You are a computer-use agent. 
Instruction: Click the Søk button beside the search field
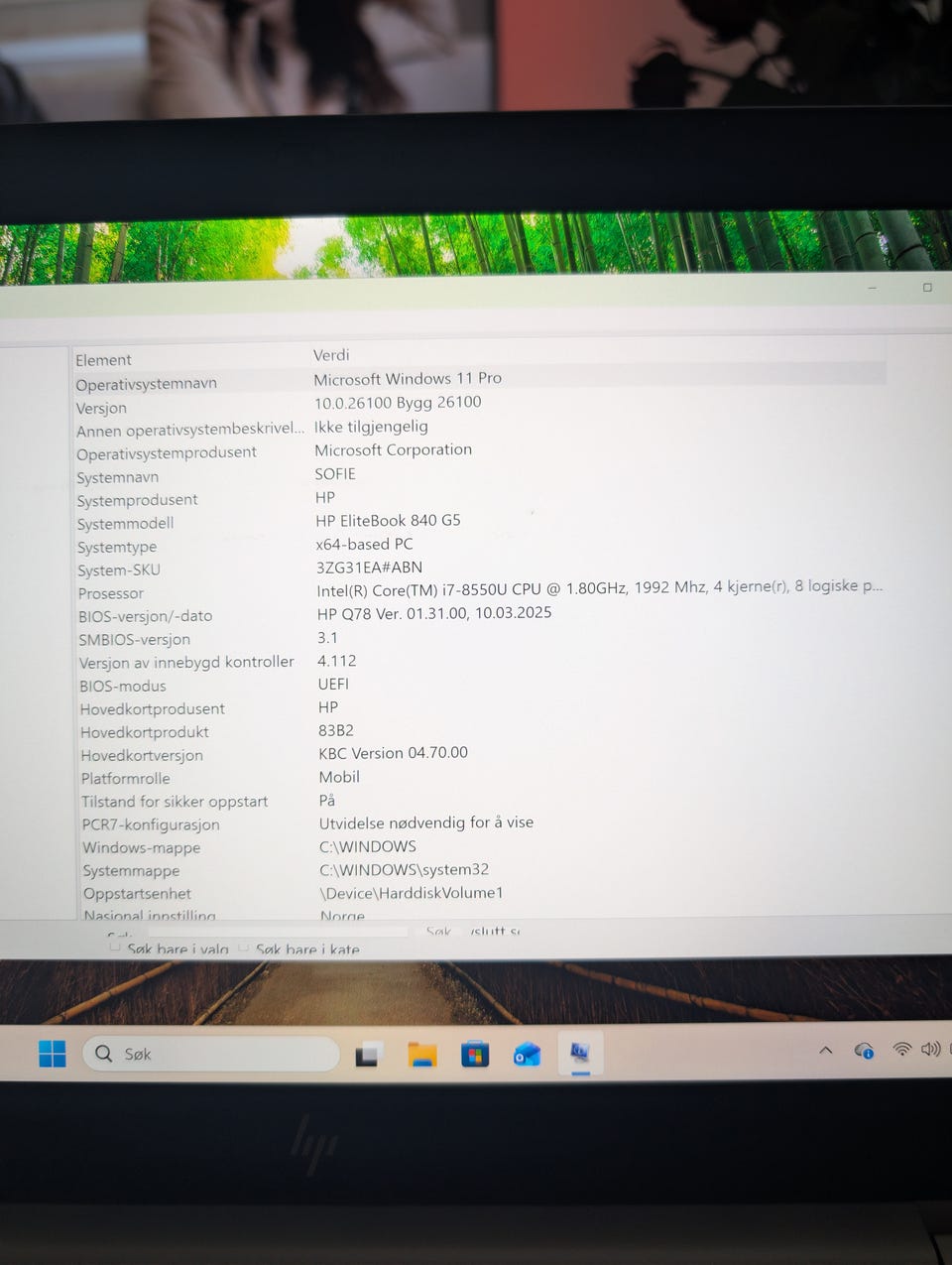pyautogui.click(x=438, y=931)
